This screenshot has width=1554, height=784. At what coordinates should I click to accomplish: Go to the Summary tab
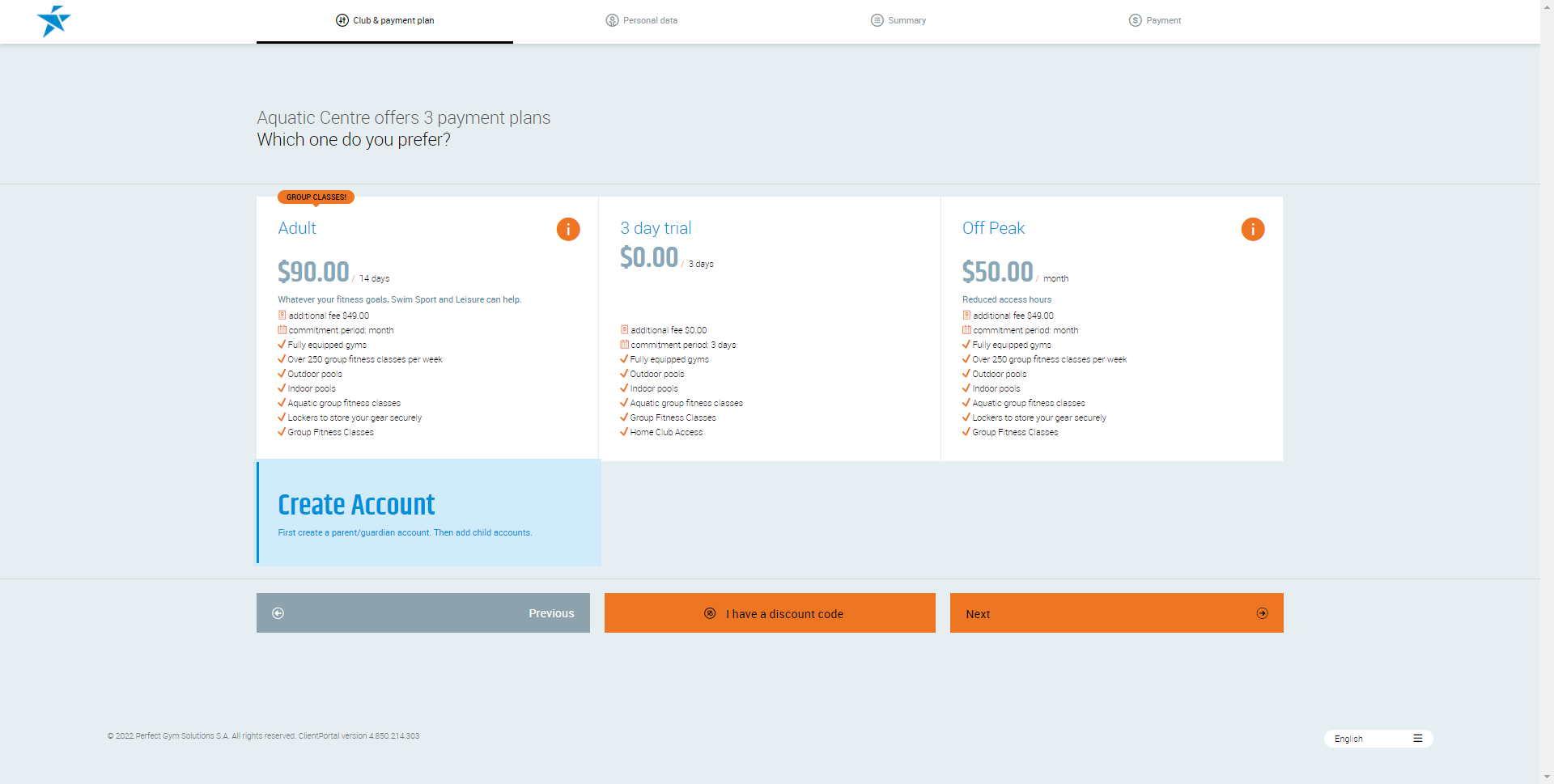click(x=906, y=20)
